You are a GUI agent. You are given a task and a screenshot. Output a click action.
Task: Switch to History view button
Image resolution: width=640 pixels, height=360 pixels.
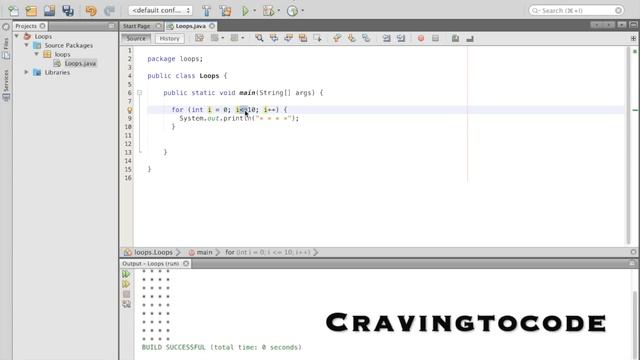[169, 38]
